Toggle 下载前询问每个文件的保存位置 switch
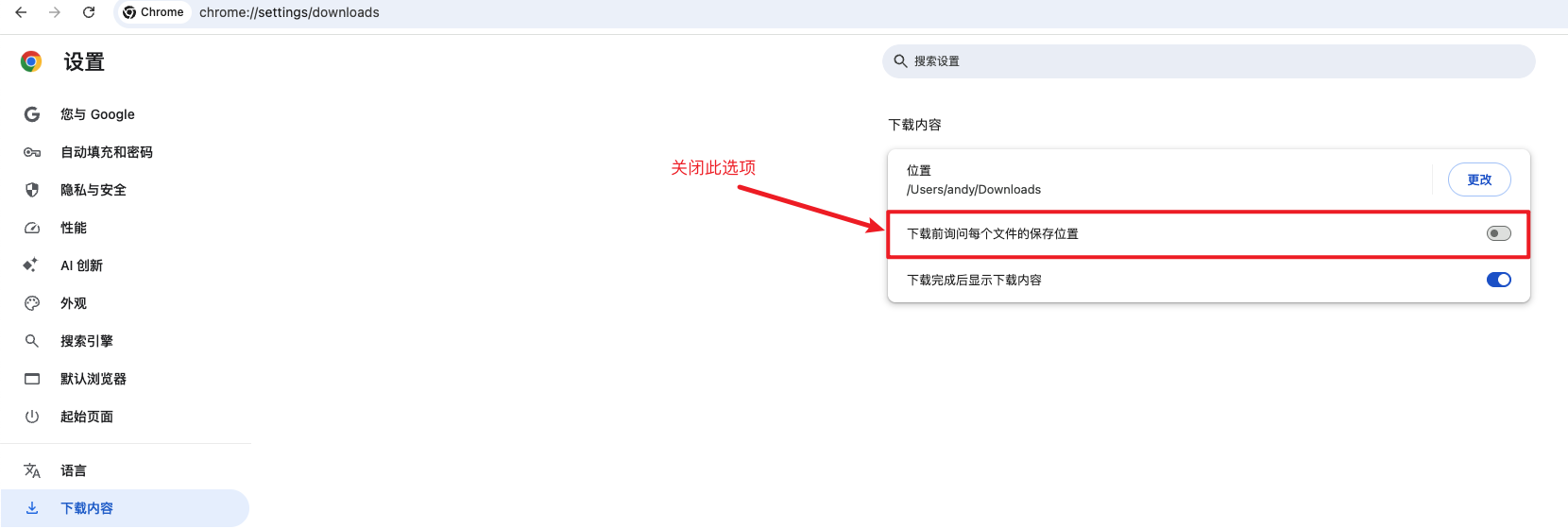The image size is (1568, 529). [x=1498, y=233]
